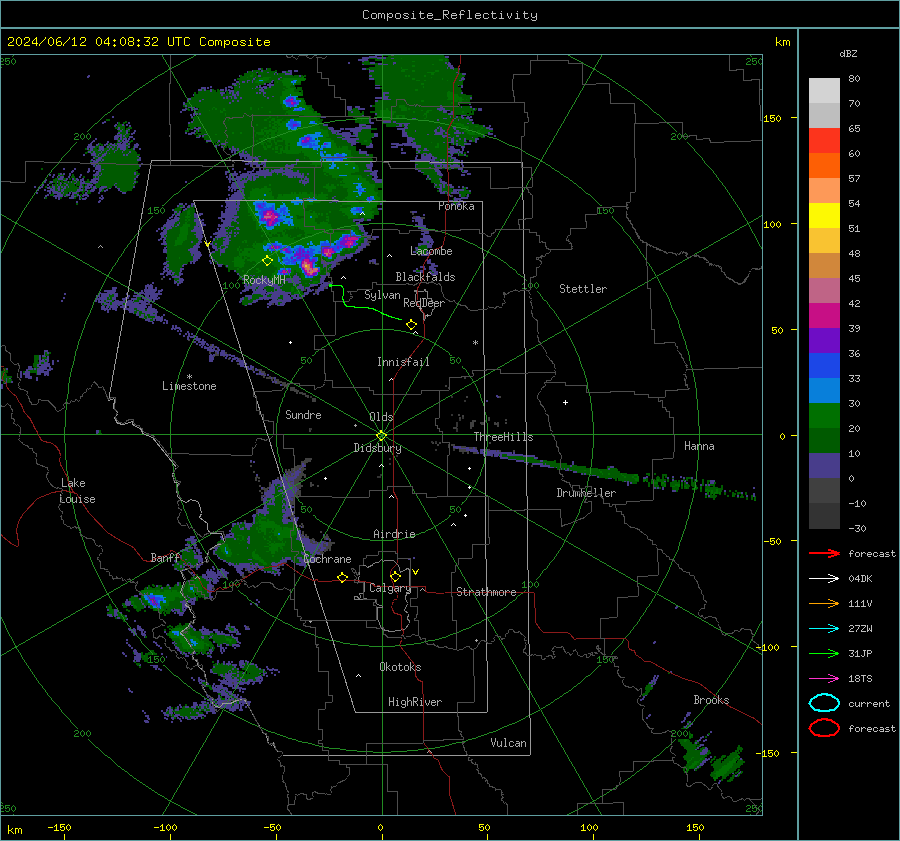Select the orange 111V arrow in the legend
900x841 pixels.
pos(824,603)
